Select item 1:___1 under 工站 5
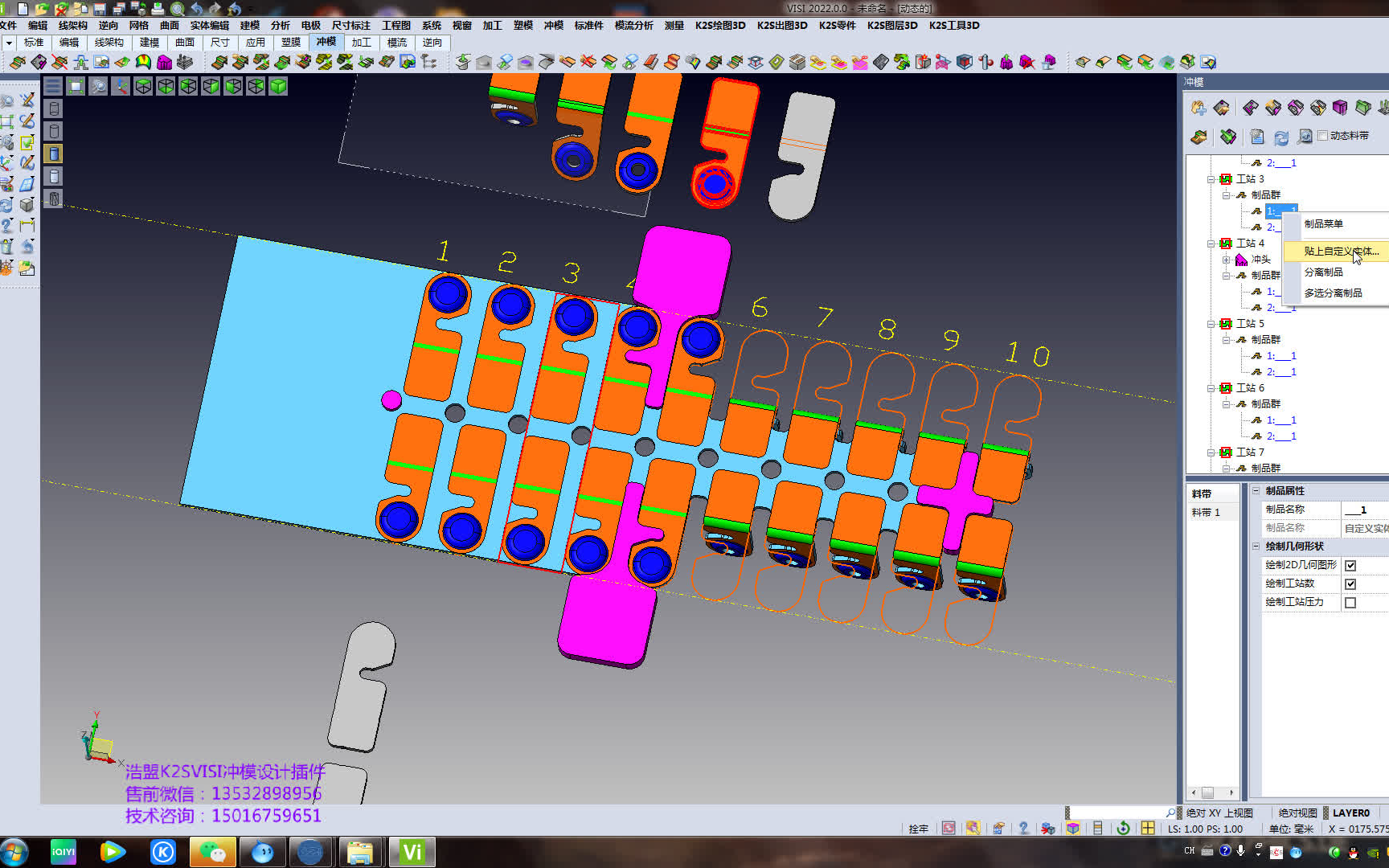Viewport: 1389px width, 868px height. (1281, 356)
